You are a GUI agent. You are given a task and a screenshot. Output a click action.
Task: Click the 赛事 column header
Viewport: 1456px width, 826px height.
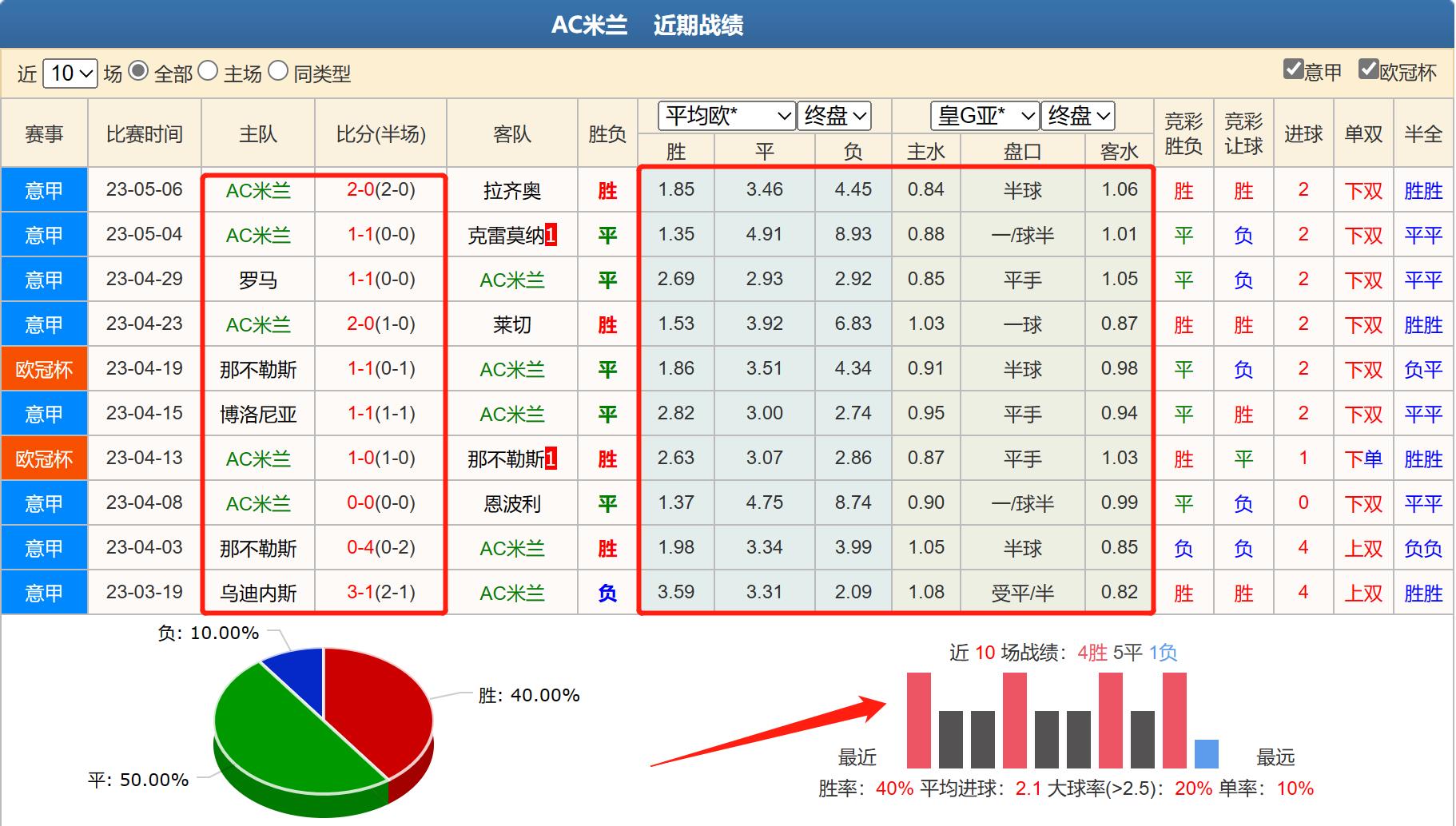[x=44, y=133]
